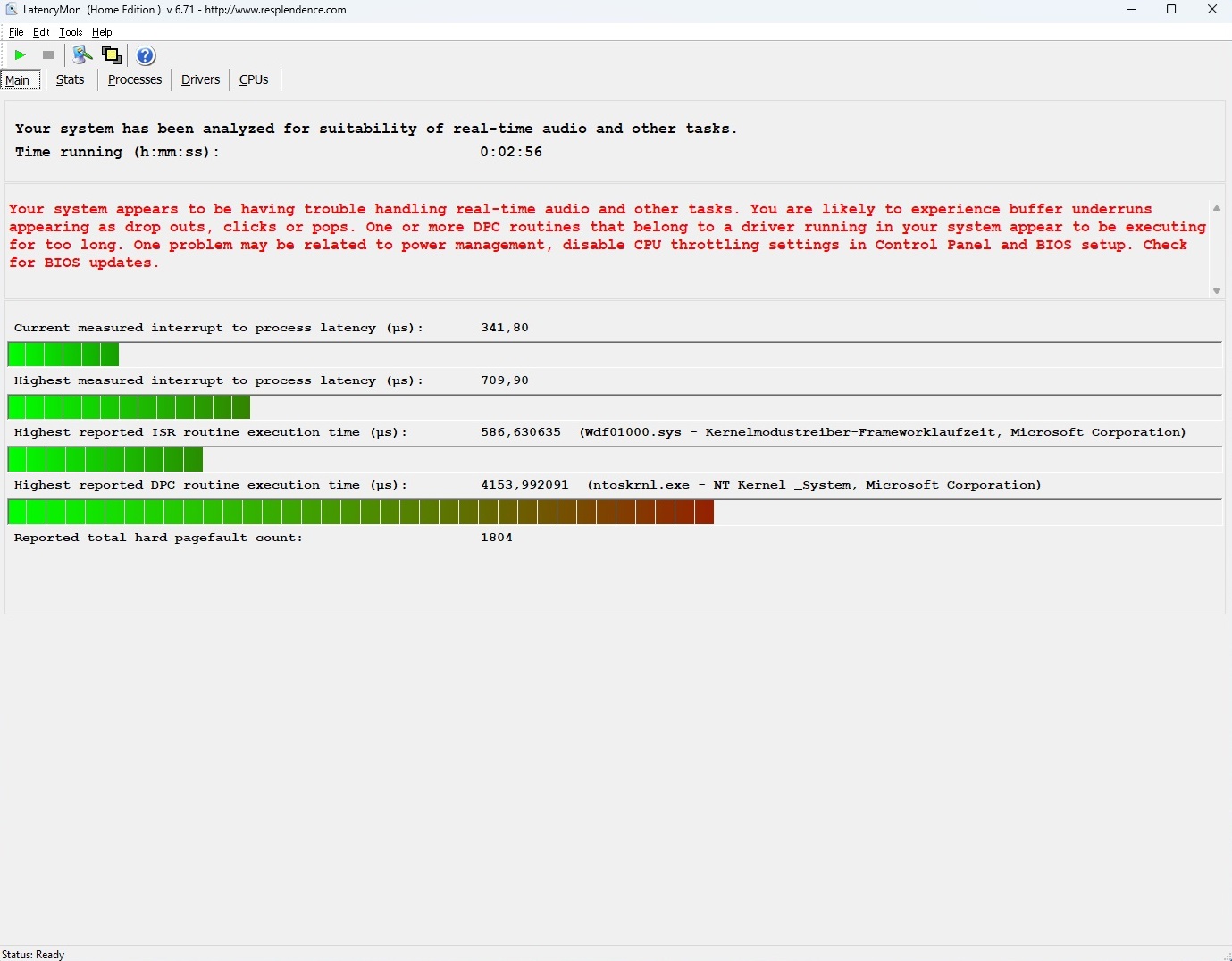Open the Help menu
1232x961 pixels.
click(x=102, y=32)
